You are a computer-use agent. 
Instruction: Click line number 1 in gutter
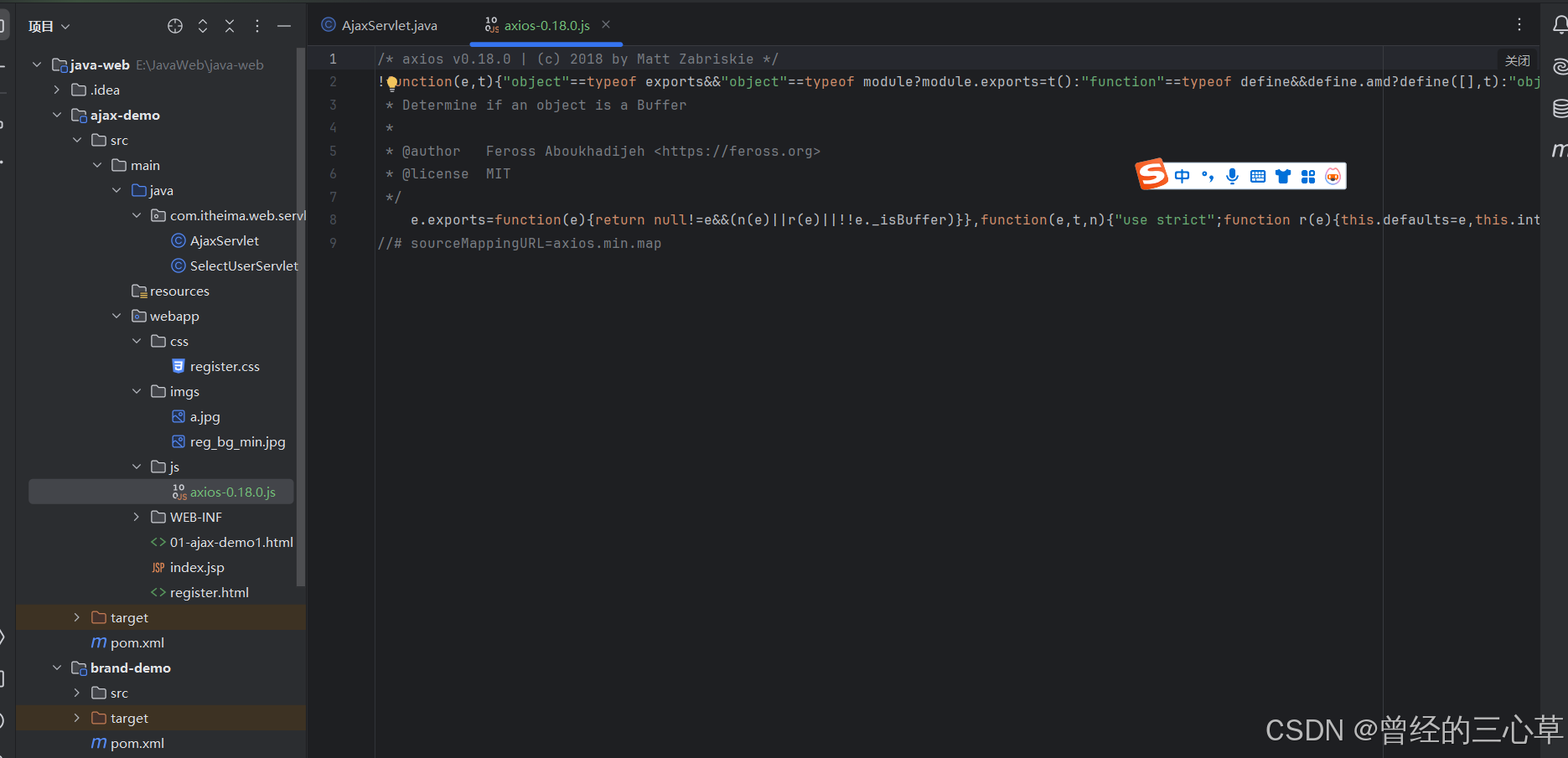click(333, 59)
